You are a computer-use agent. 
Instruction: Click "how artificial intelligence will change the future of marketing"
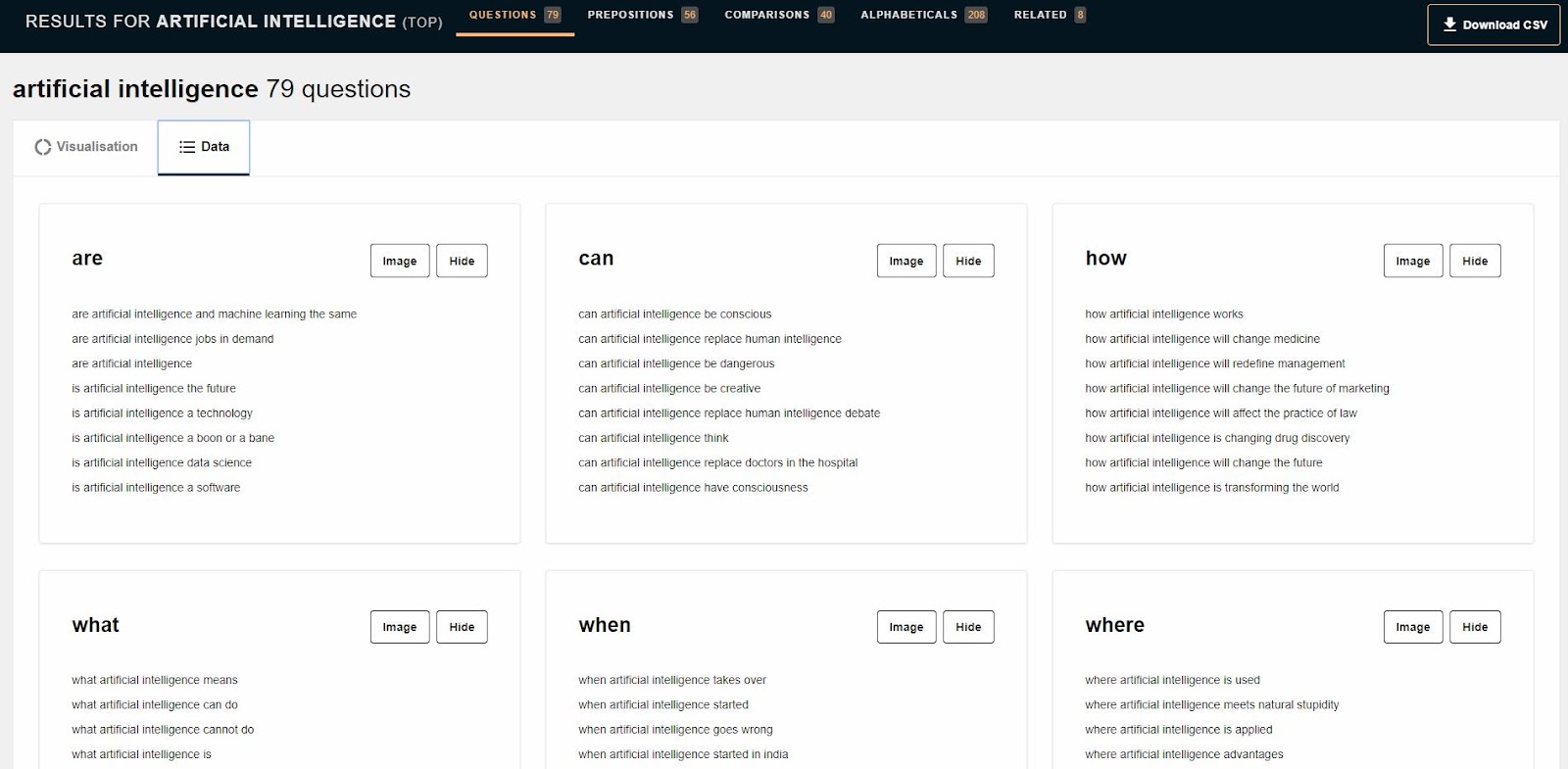(x=1237, y=389)
